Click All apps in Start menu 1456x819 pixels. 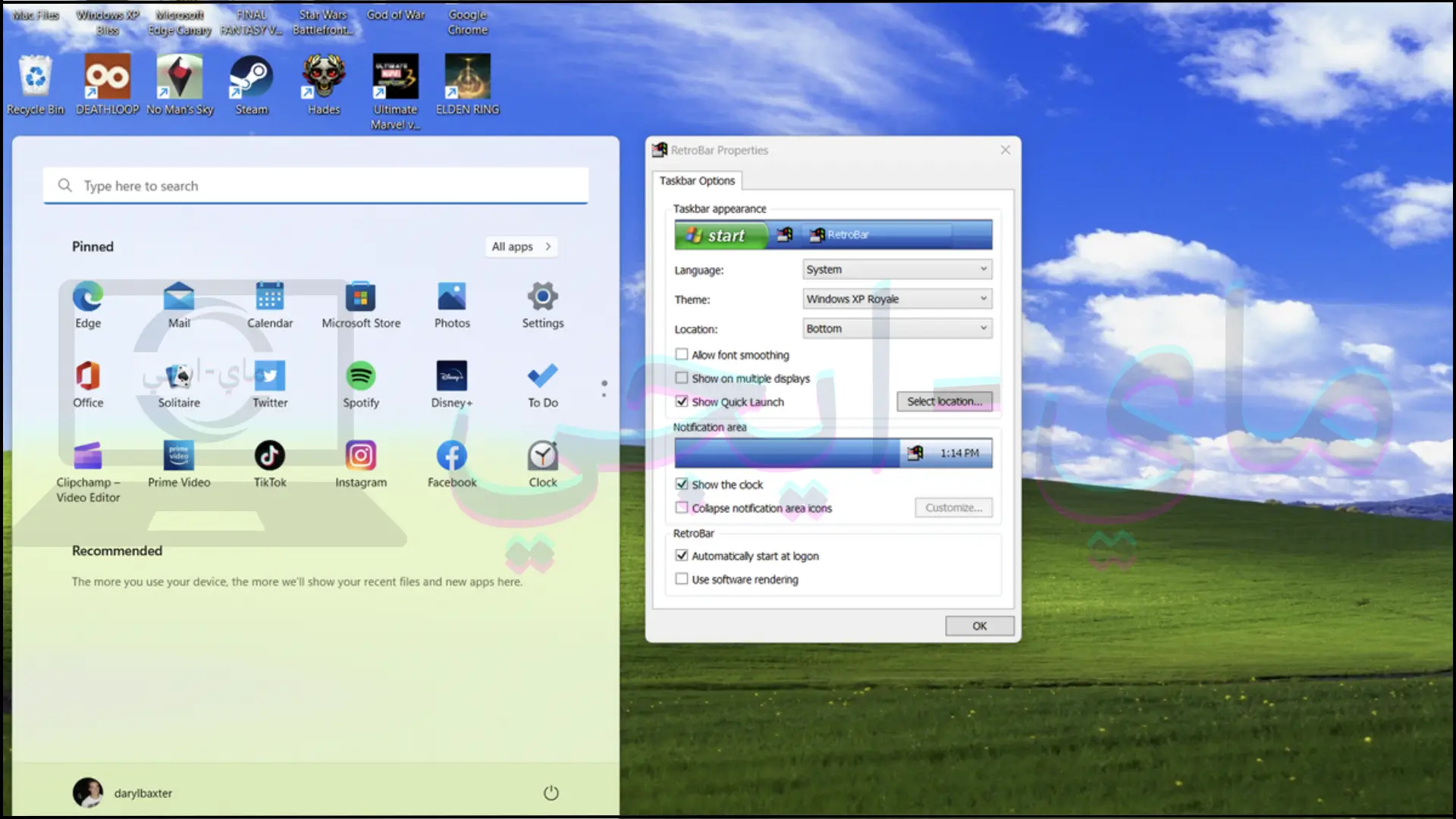pos(520,246)
